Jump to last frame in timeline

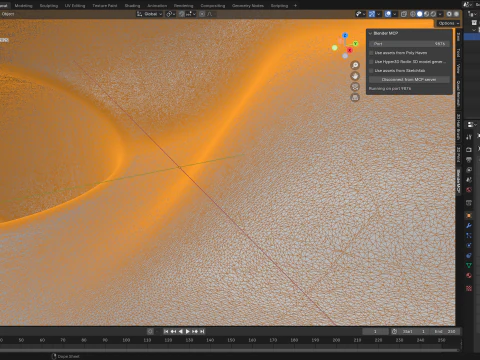coord(202,331)
